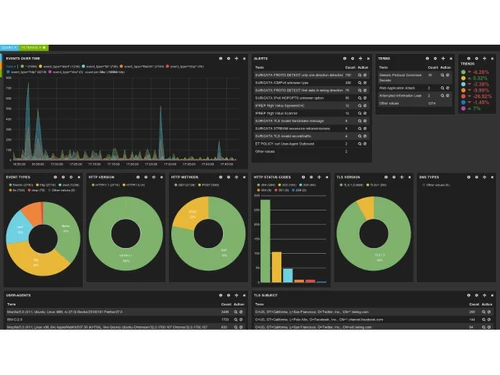This screenshot has height=375, width=500.
Task: Click green slice of Event Types donut
Action: click(x=66, y=229)
